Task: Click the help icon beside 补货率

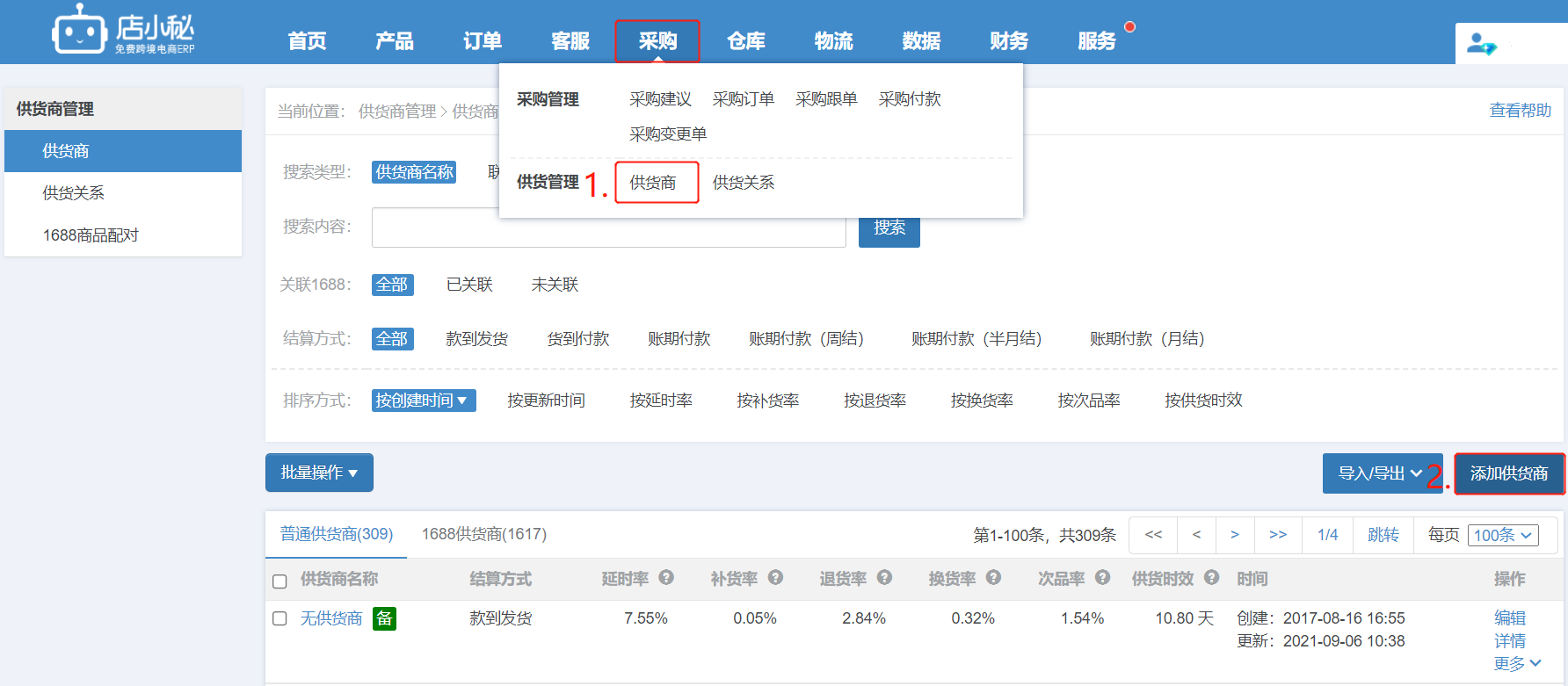Action: click(x=775, y=577)
